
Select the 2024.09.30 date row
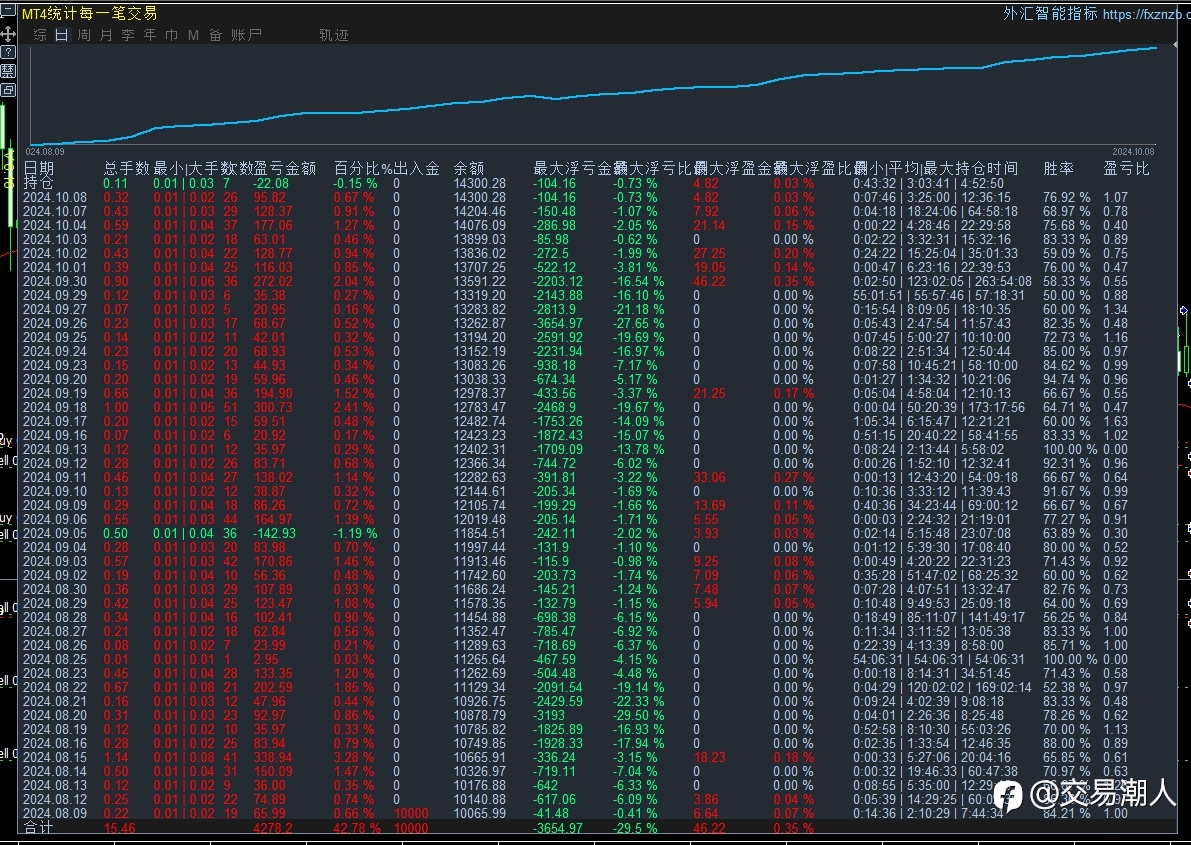coord(55,281)
